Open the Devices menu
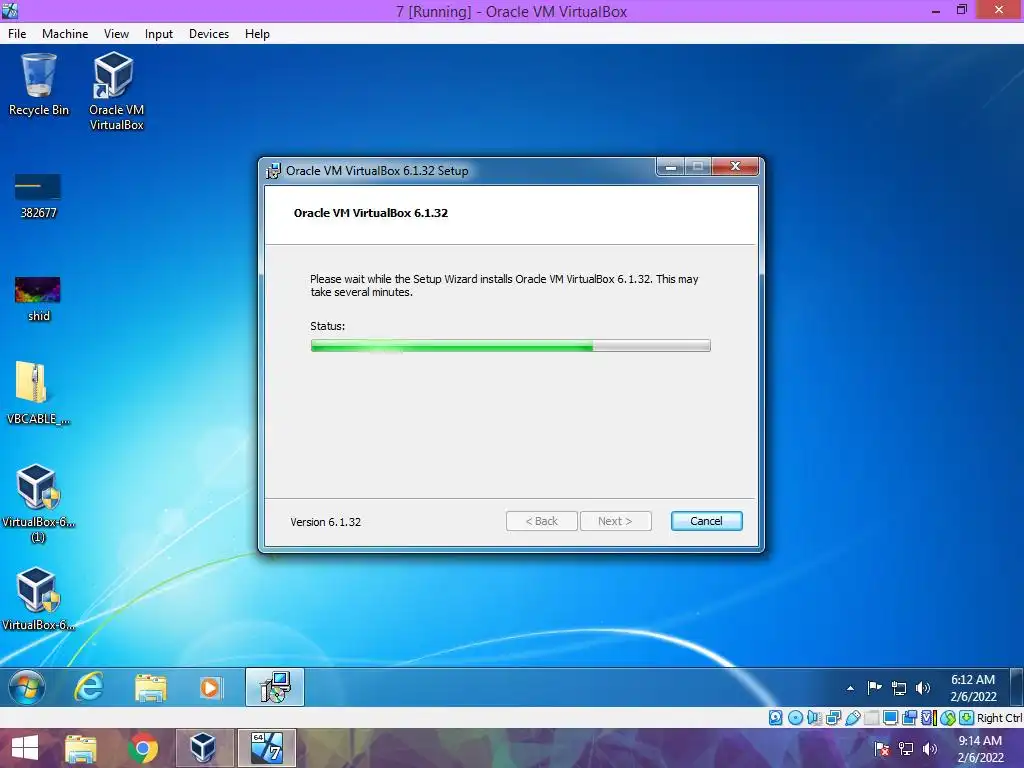 point(209,34)
